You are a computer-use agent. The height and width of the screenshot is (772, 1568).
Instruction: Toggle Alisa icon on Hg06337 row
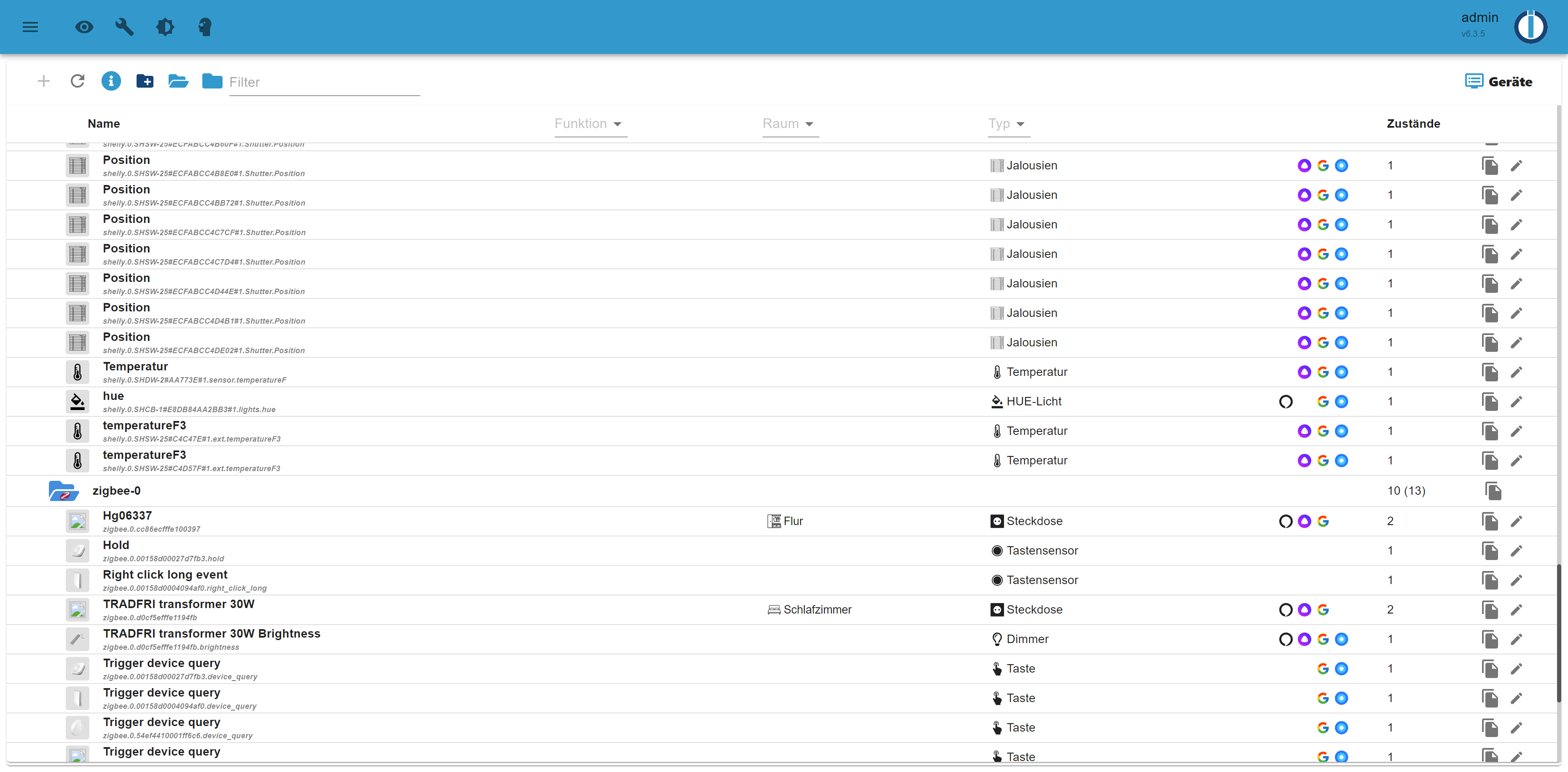tap(1304, 521)
